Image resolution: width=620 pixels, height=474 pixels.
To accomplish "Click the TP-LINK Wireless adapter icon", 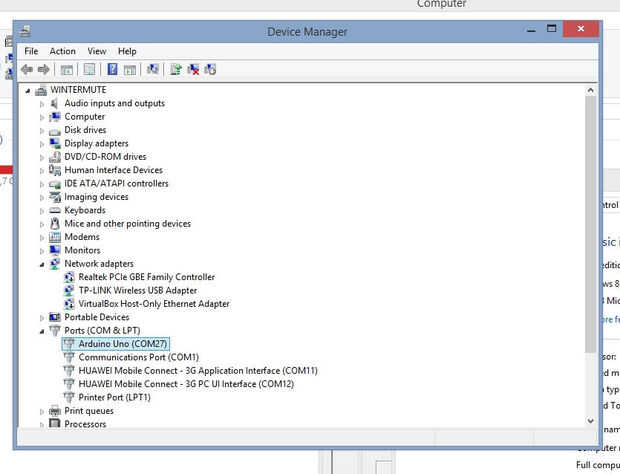I will coord(69,291).
